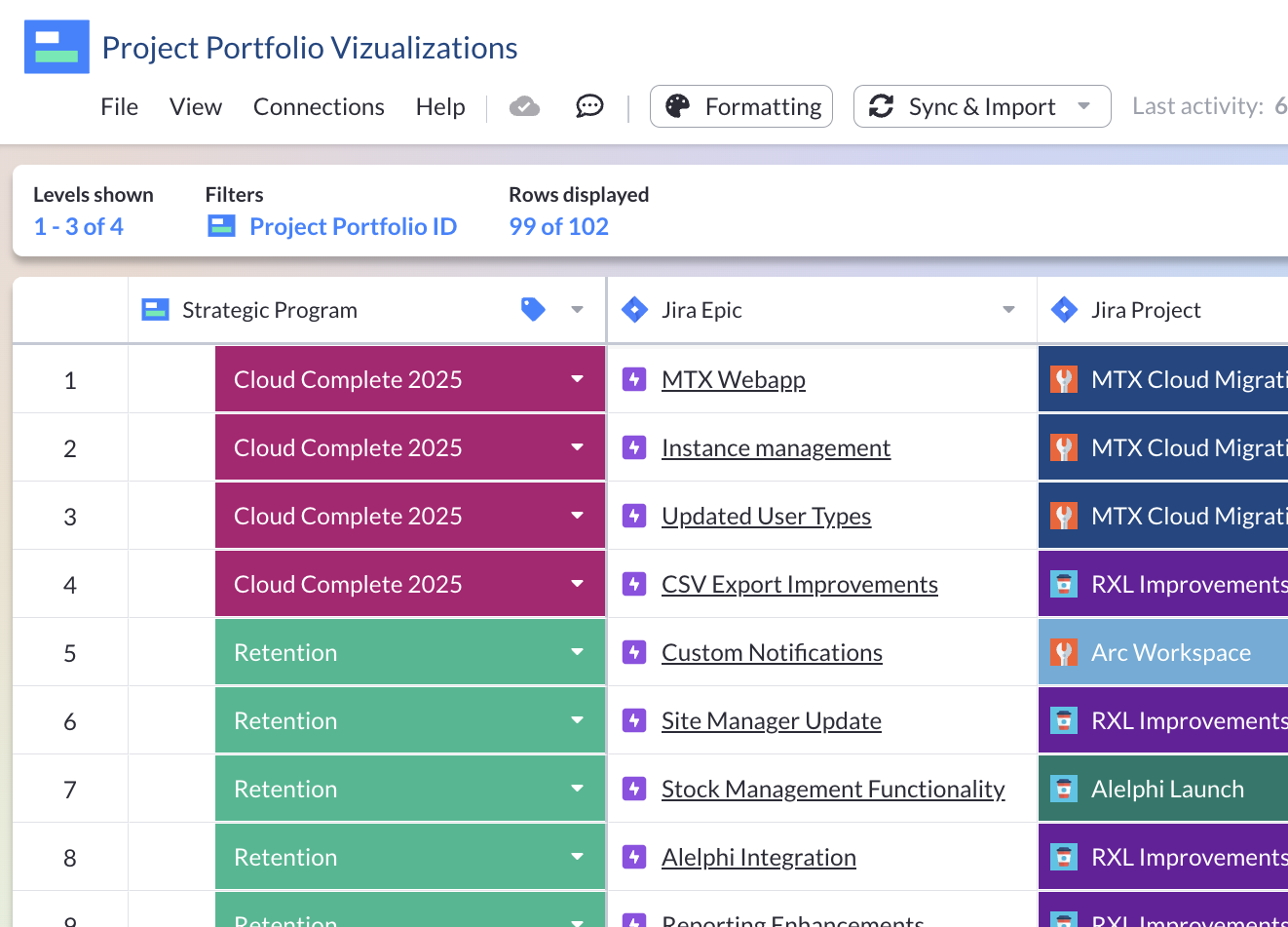Open row 3 Cloud Complete 2025 dropdown
This screenshot has width=1288, height=927.
(x=578, y=516)
